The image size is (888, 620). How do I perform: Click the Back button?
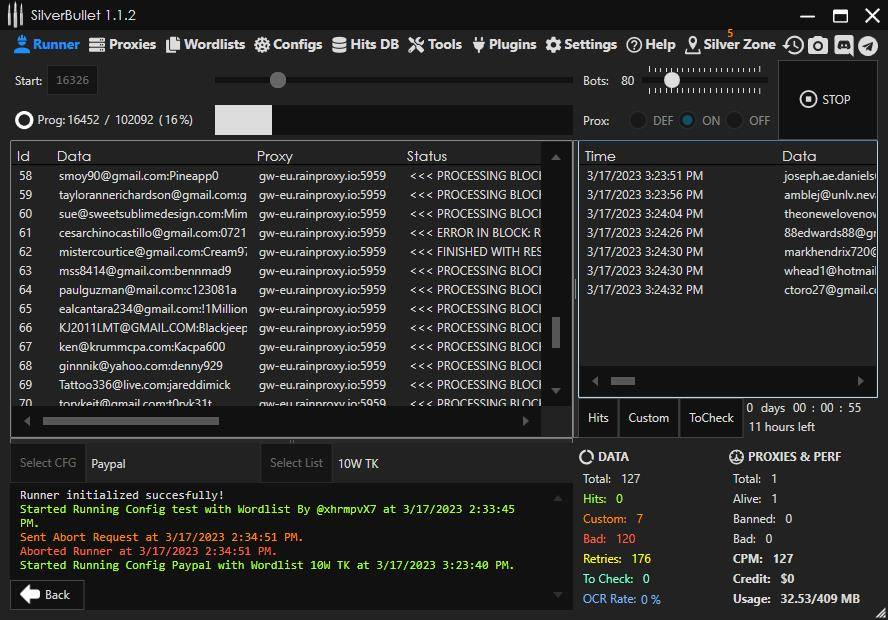tap(47, 595)
